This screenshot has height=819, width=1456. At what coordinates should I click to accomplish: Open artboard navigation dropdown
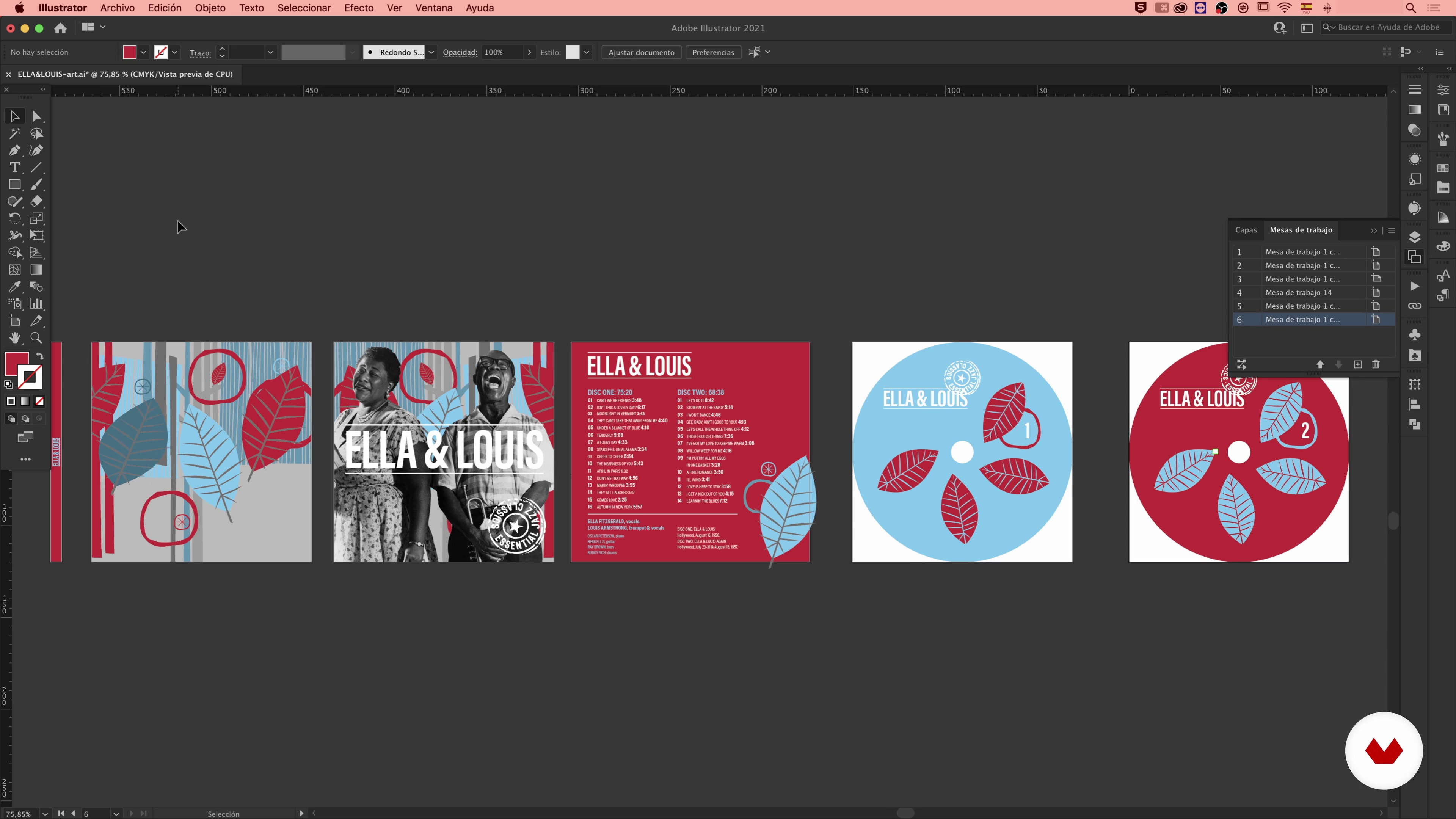[116, 814]
